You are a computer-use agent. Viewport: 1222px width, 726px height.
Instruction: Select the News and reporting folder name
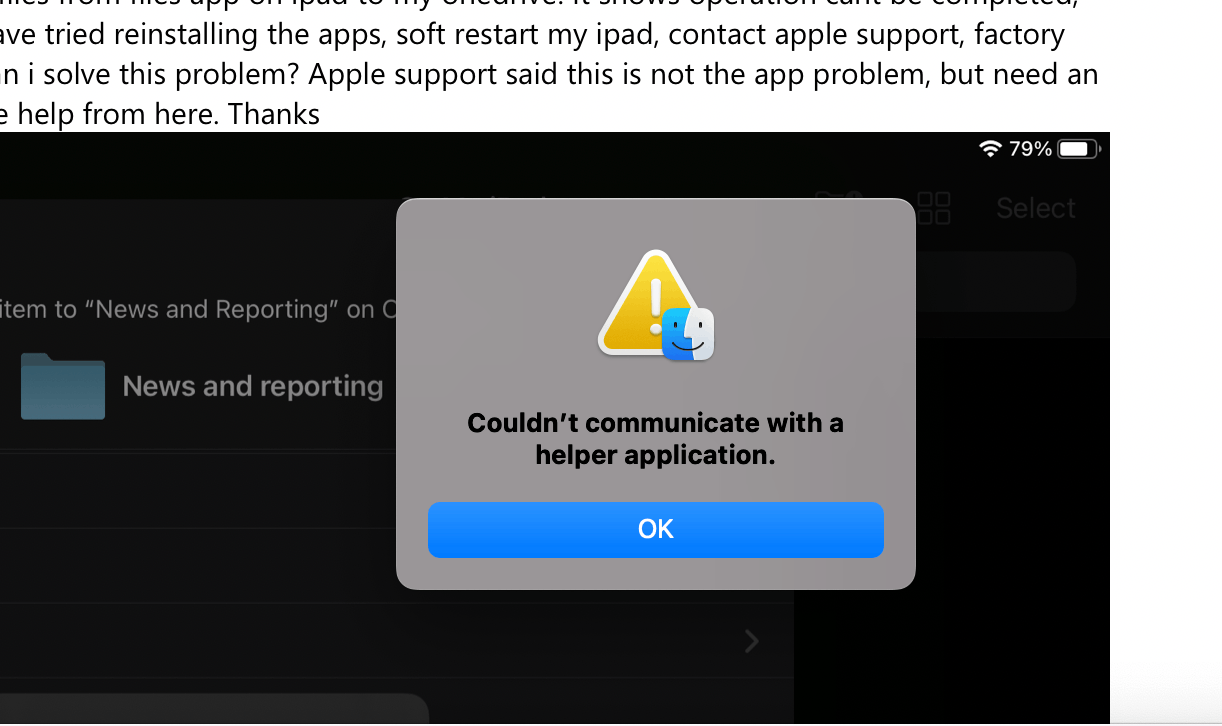pos(253,386)
